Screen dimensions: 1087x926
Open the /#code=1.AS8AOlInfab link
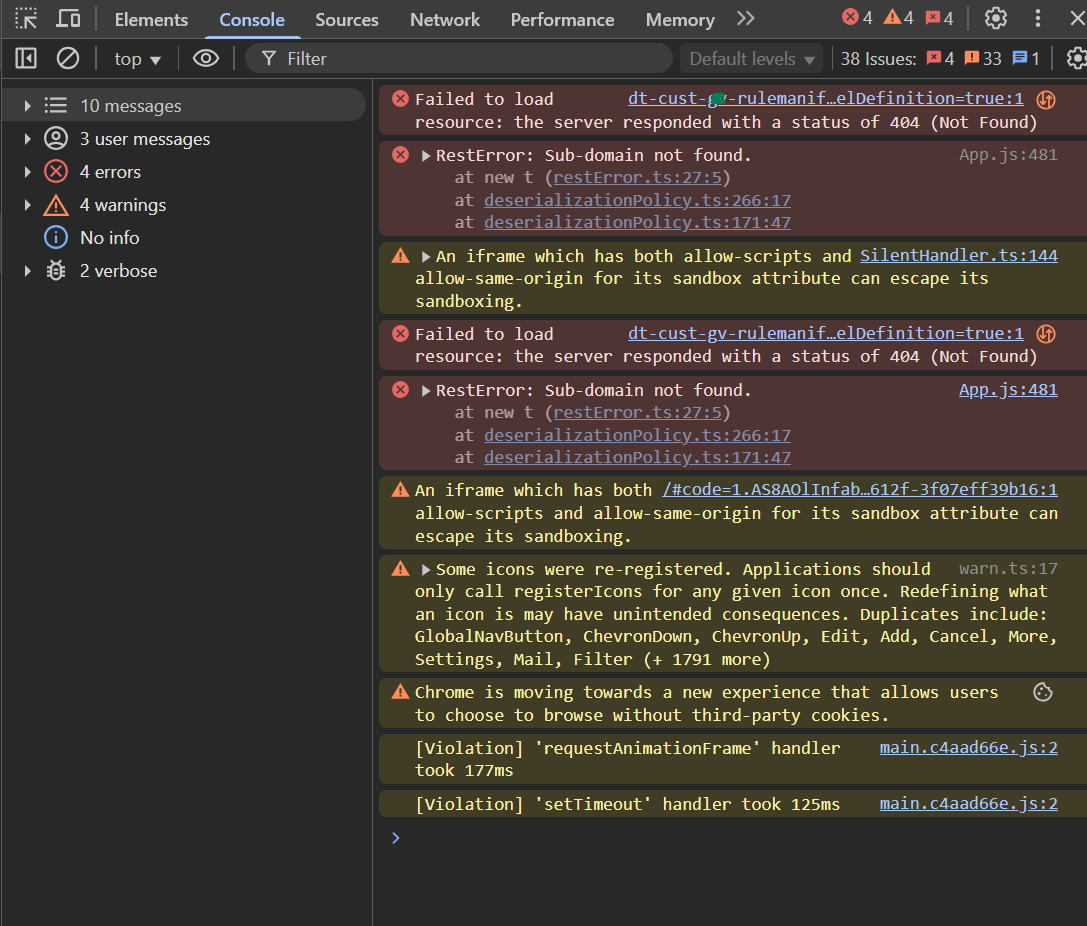860,489
